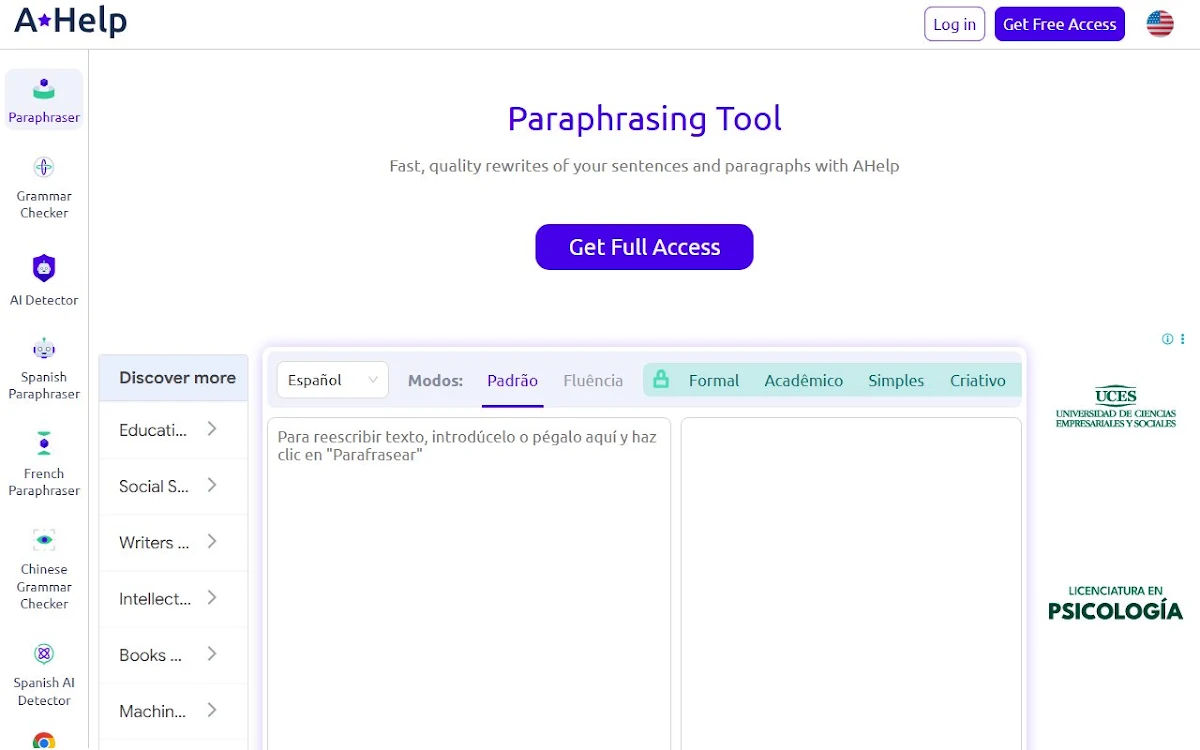This screenshot has width=1200, height=750.
Task: Click the Licenciatura en Psicología ad
Action: [1116, 603]
